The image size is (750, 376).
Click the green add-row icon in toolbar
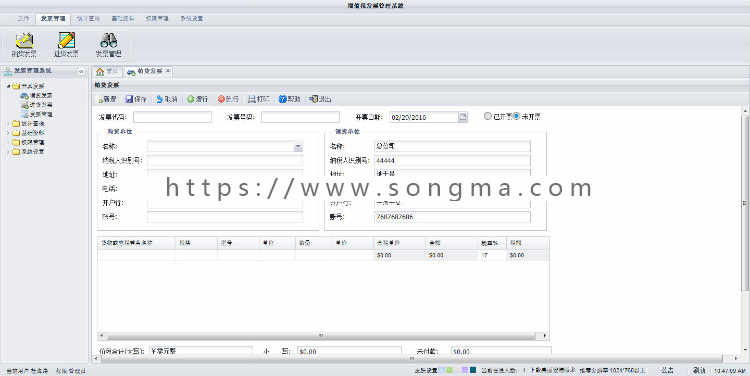coord(190,99)
